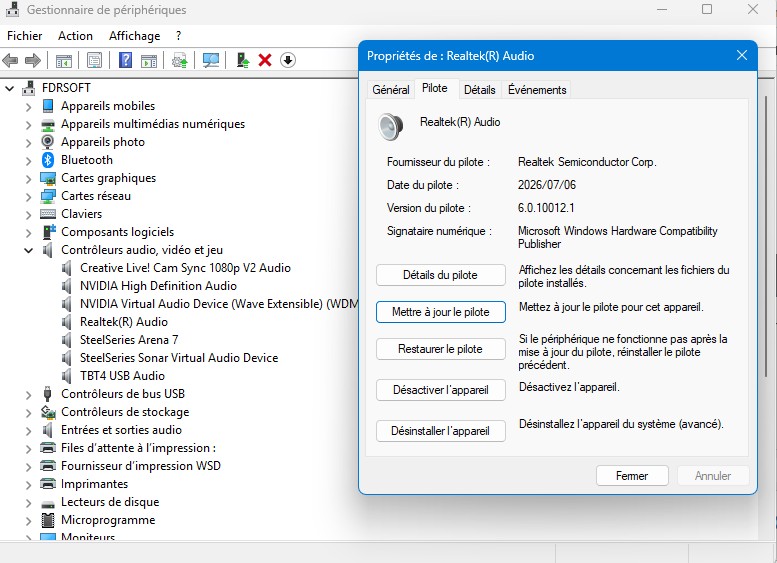Click the Imprimantes printer icon

pyautogui.click(x=48, y=484)
